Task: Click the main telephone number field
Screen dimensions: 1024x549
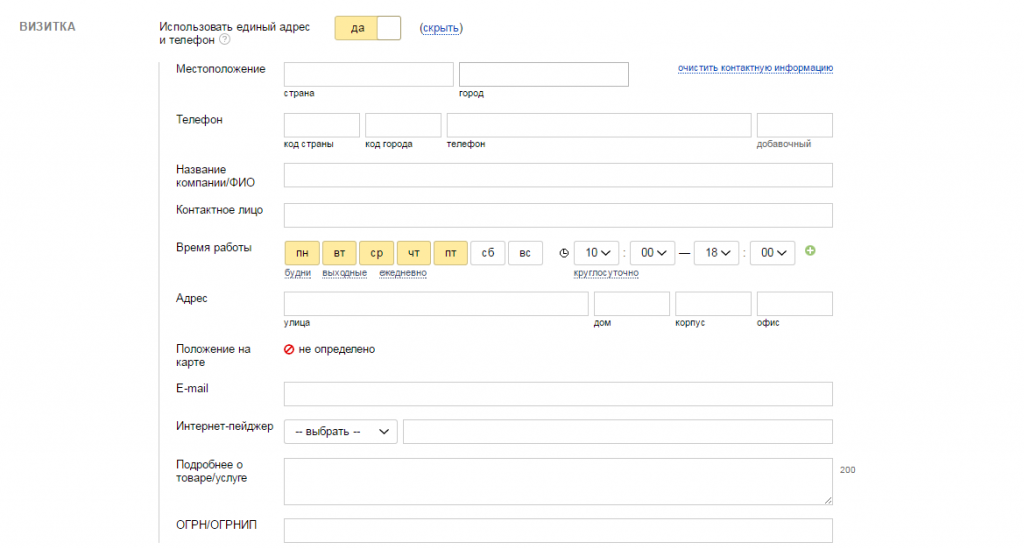Action: click(x=599, y=125)
